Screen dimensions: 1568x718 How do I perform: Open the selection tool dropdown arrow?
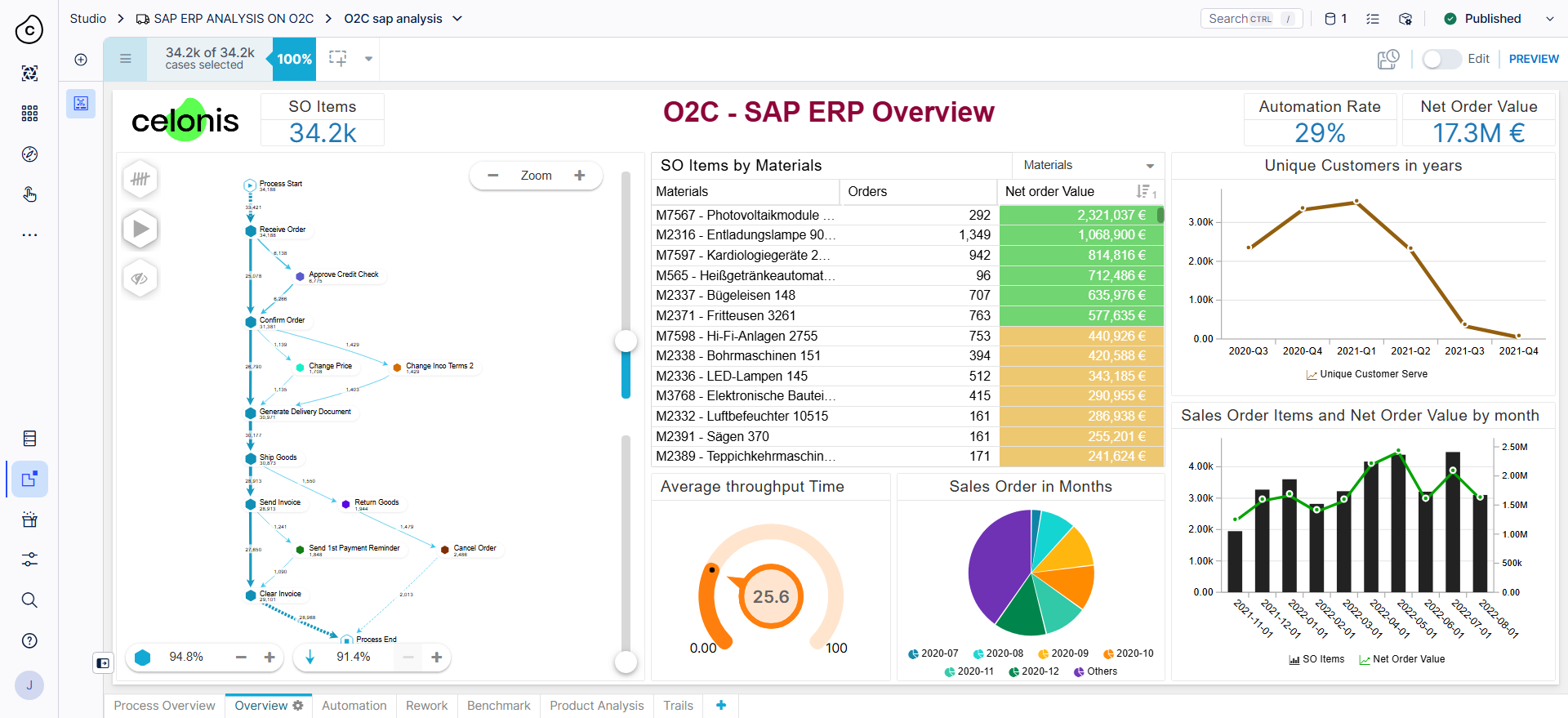click(368, 59)
